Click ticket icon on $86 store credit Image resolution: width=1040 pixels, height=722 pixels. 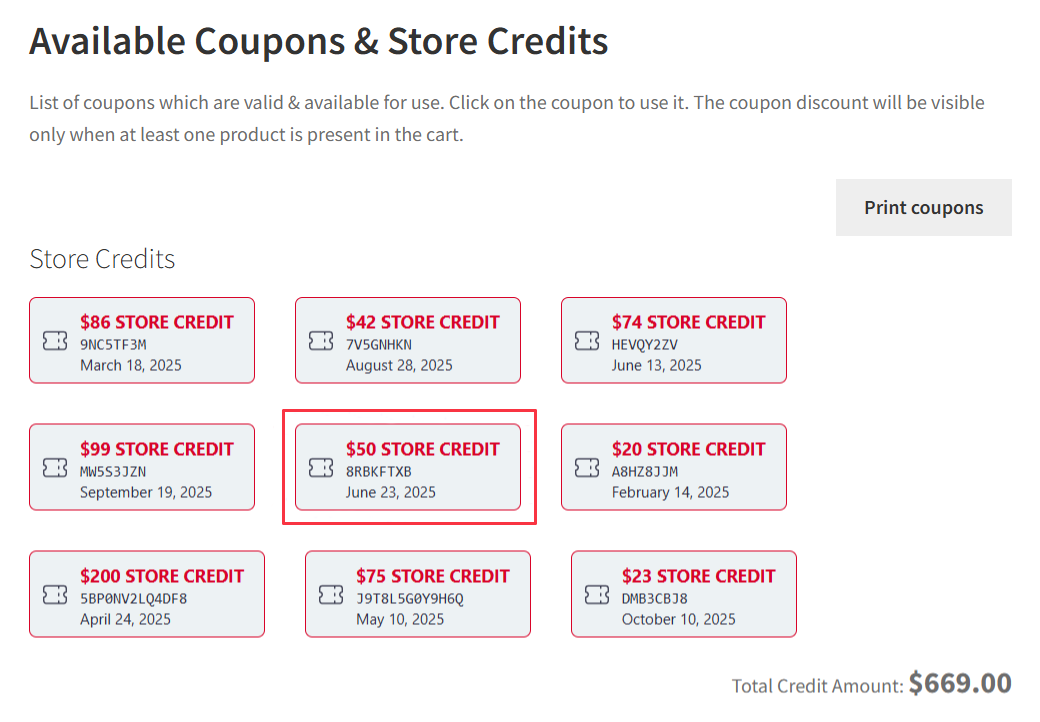tap(55, 341)
